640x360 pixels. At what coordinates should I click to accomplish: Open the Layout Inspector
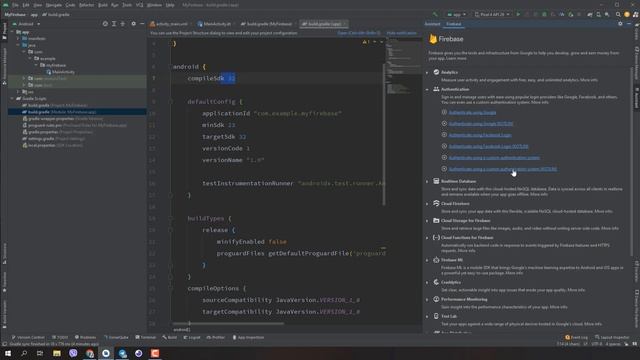pos(612,338)
